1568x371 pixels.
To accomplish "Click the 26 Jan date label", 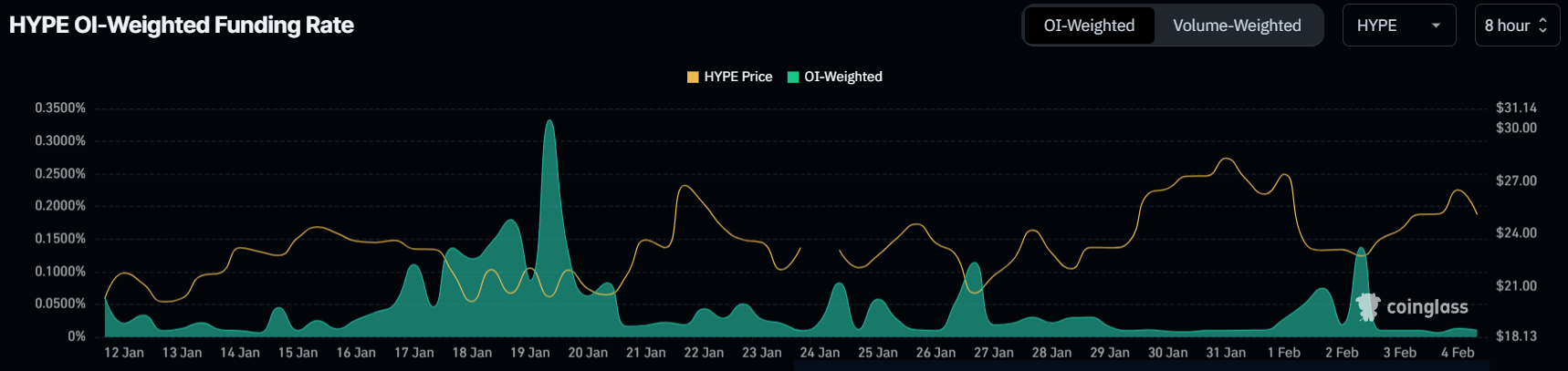I will 936,353.
